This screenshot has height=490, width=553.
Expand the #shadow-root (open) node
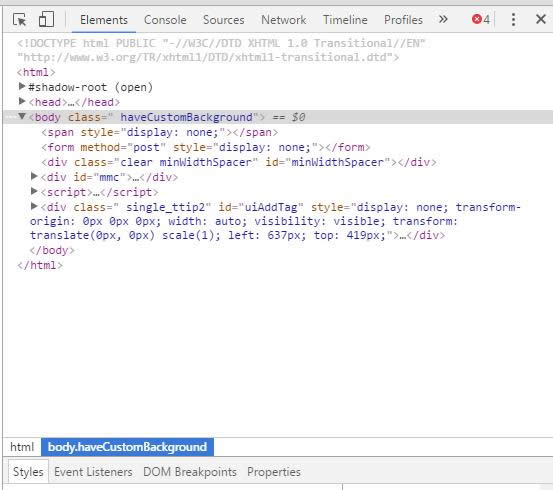pyautogui.click(x=22, y=86)
